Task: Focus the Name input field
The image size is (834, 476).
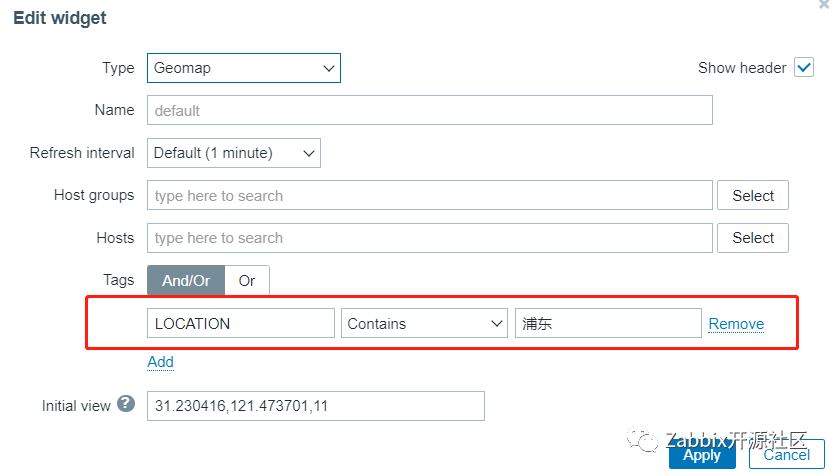Action: (x=429, y=111)
